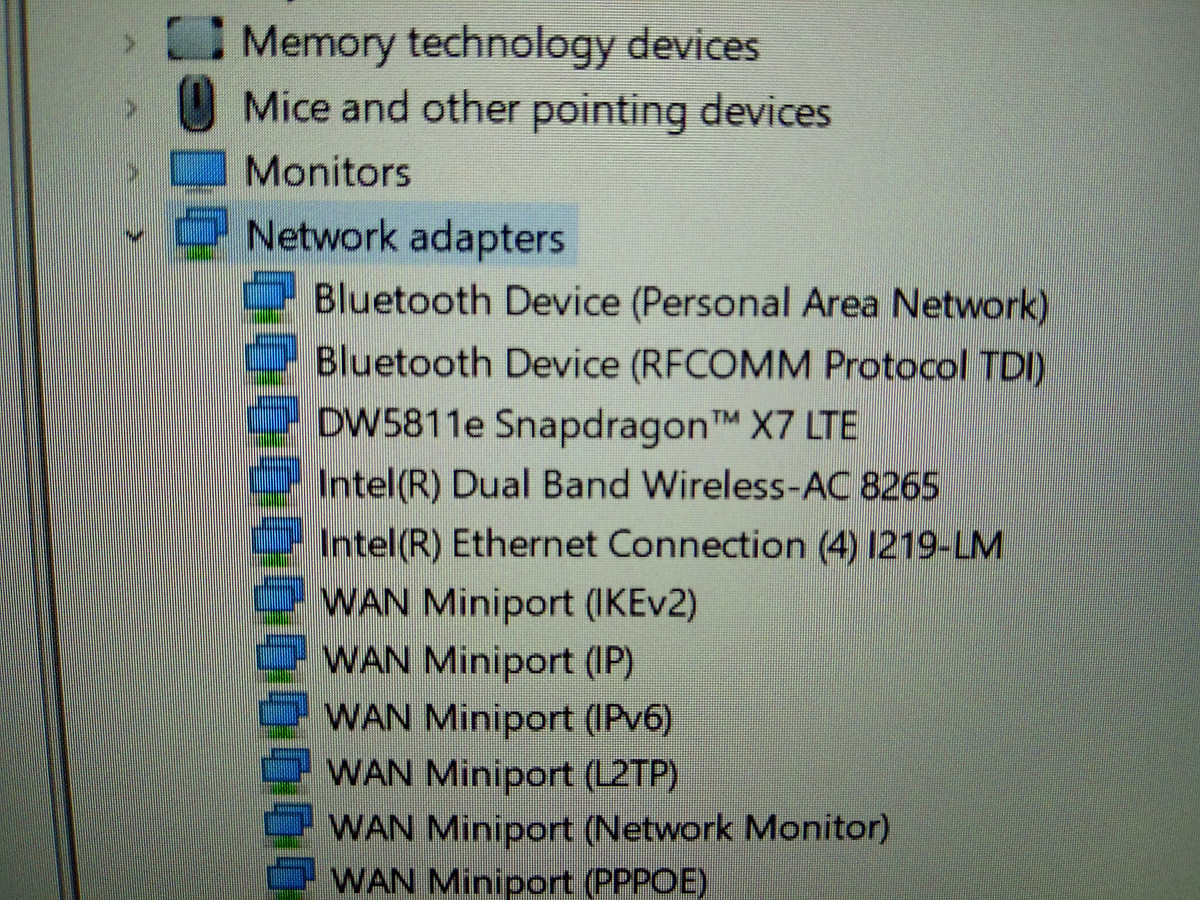
Task: Click the Bluetooth Personal Area Network adapter icon
Action: click(x=270, y=300)
